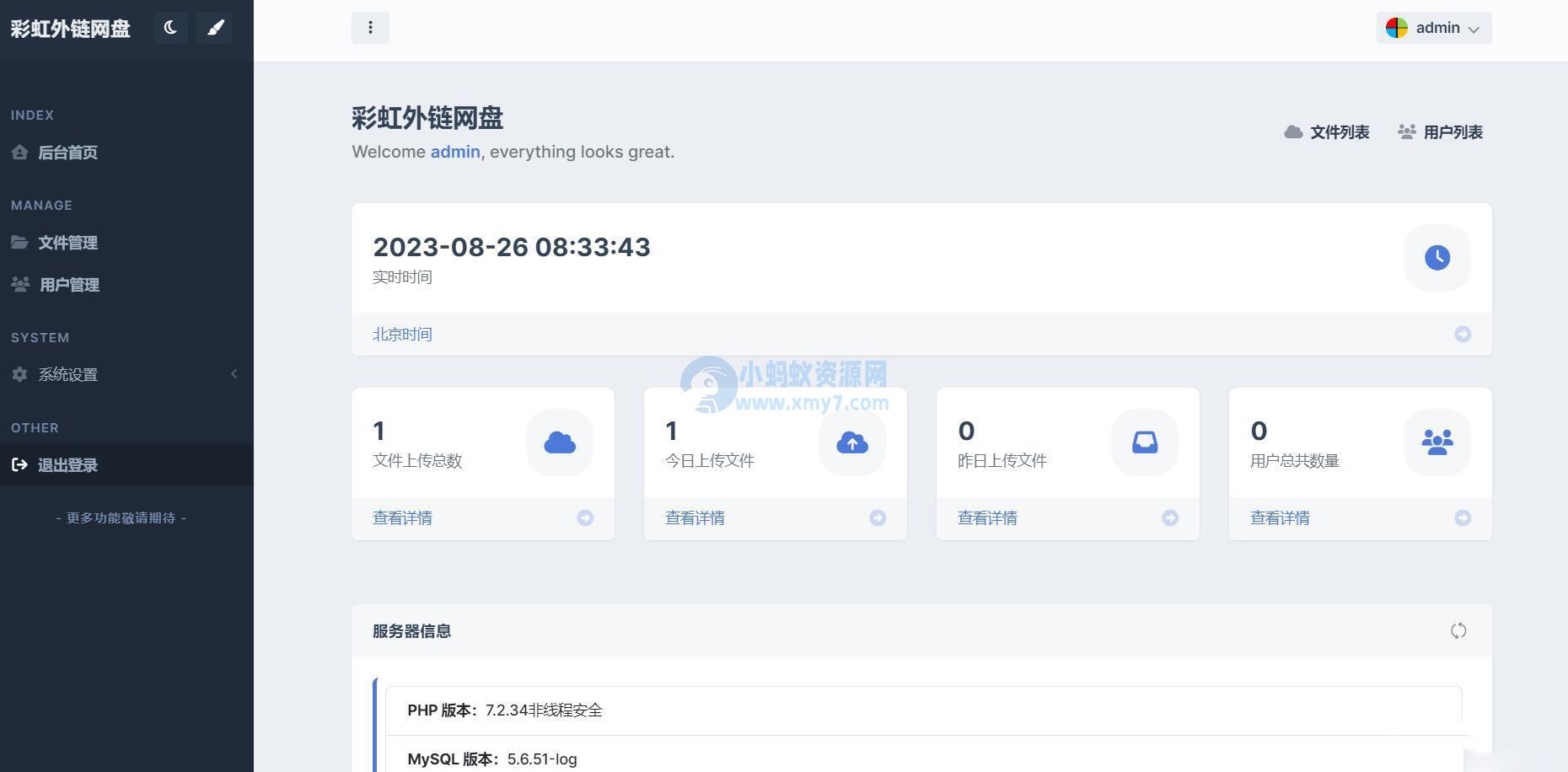Select 退出登录 to log out
The image size is (1568, 772).
[126, 464]
